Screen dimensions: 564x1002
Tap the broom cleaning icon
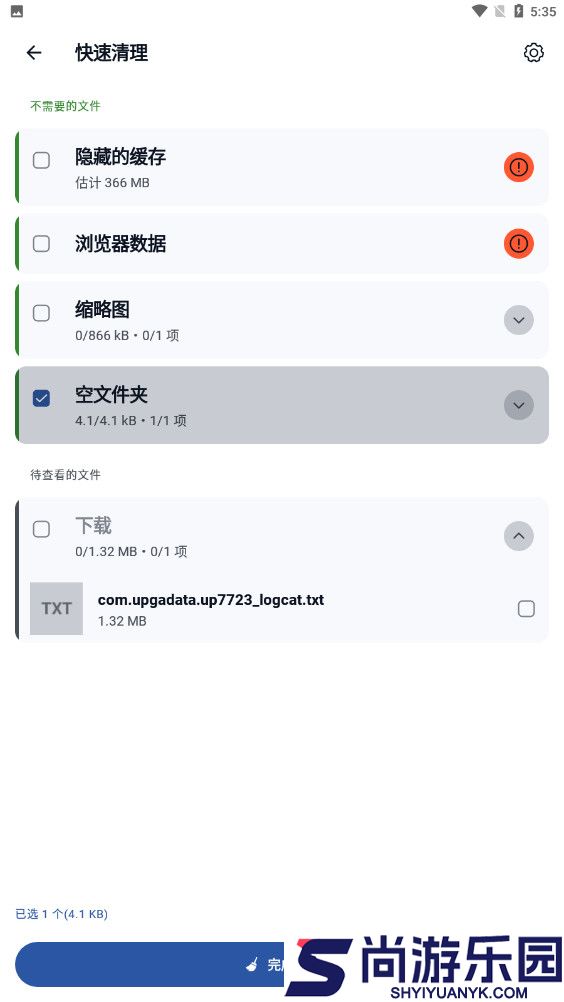(x=253, y=964)
